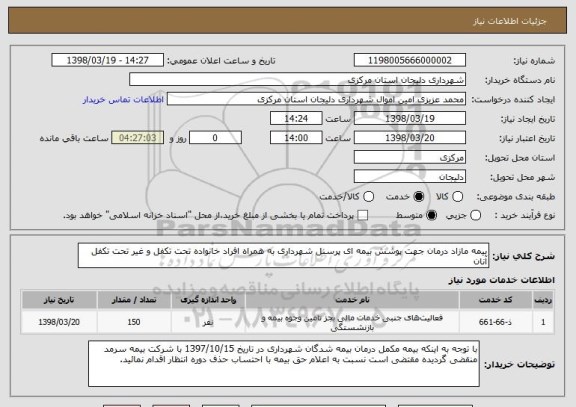This screenshot has height=407, width=576.
Task: Click the 14:24 creation time field
Action: [x=296, y=119]
